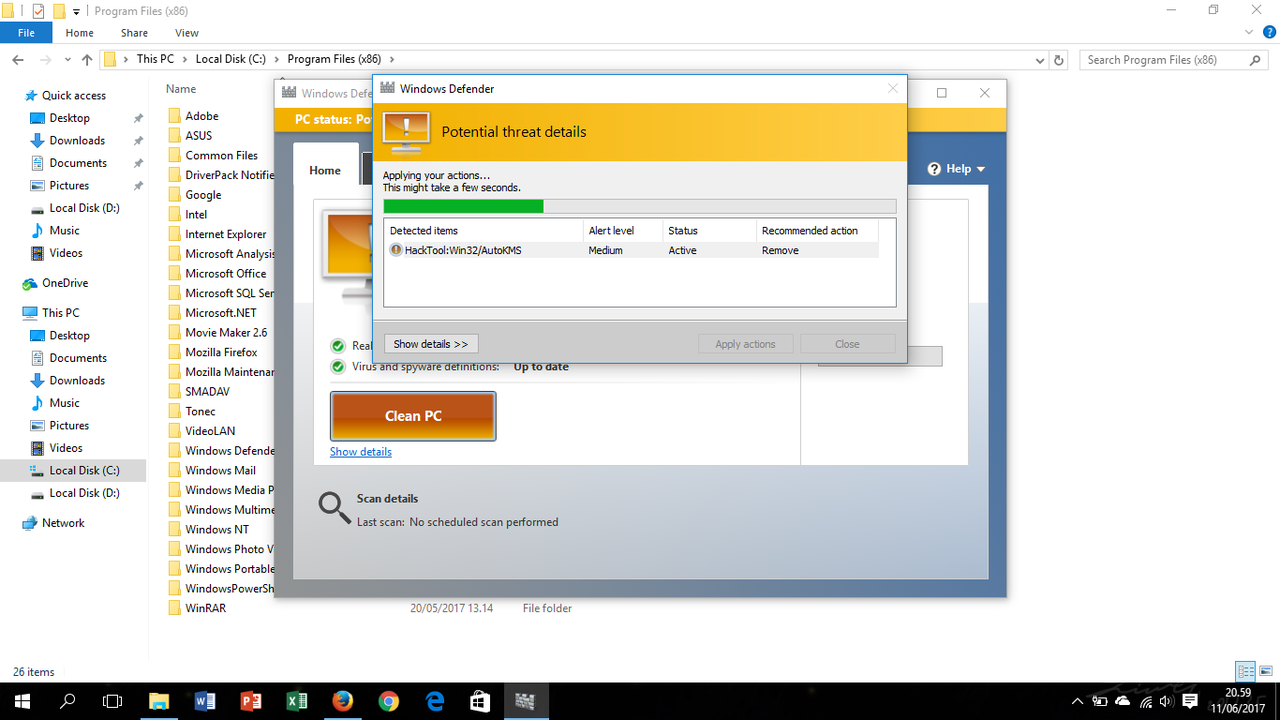Open Customize Quick Access Toolbar dropdown arrow
Screen dimensions: 1280x720
77,12
